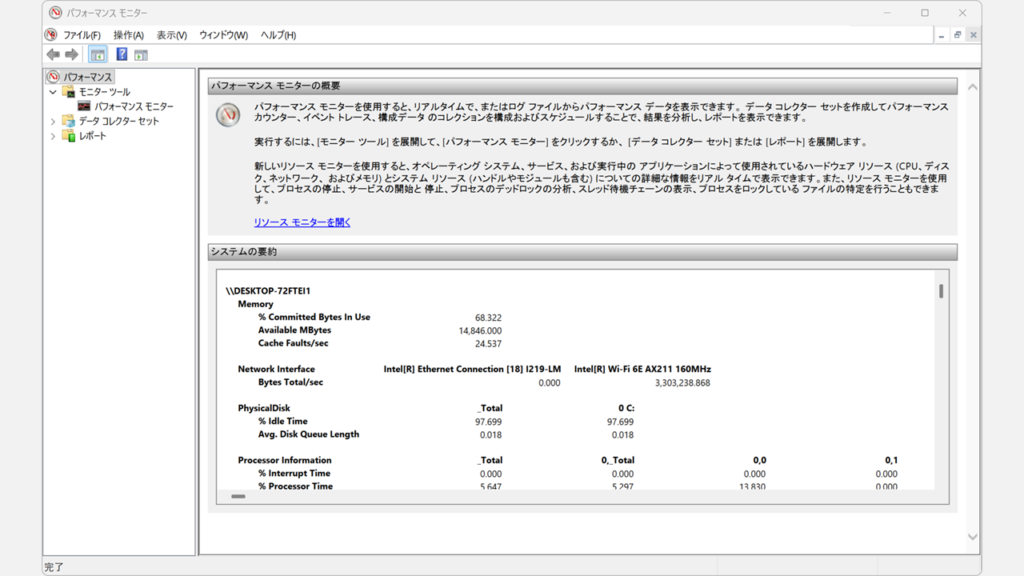Image resolution: width=1024 pixels, height=576 pixels.
Task: Click the パフォーマンス モニター chart icon in the tree
Action: click(84, 106)
